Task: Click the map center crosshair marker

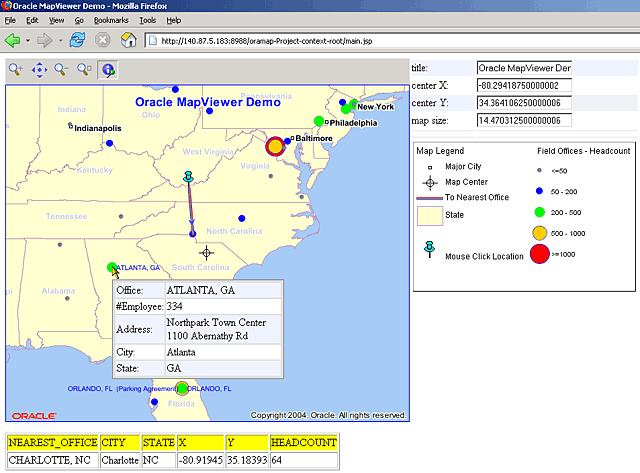Action: 206,252
